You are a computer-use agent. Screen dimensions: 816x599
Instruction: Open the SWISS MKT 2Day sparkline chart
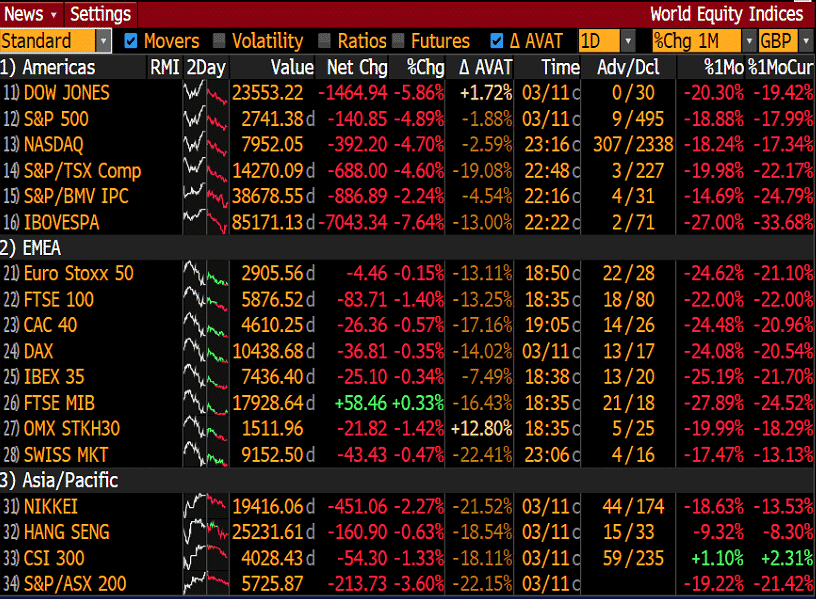pyautogui.click(x=206, y=455)
